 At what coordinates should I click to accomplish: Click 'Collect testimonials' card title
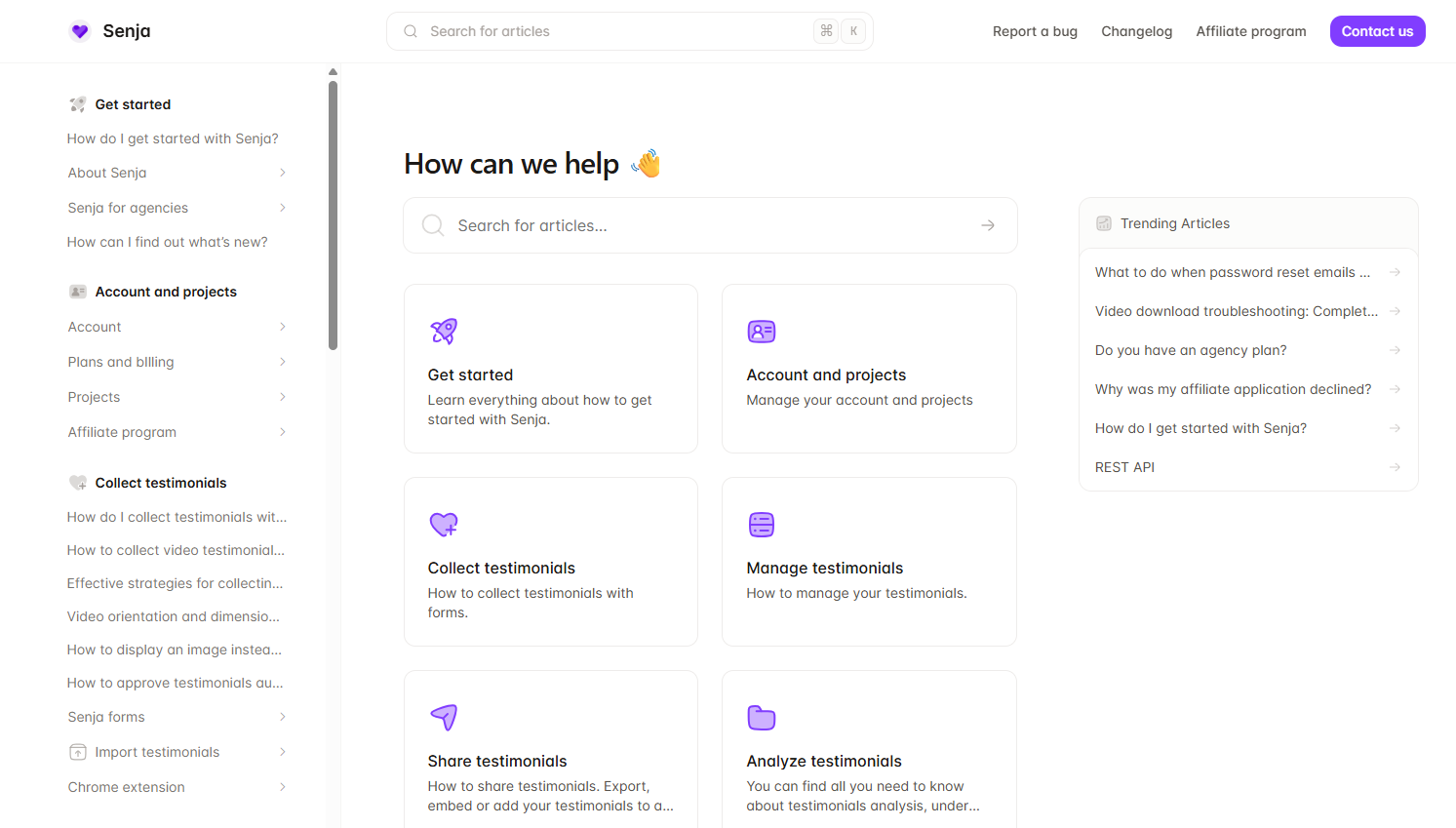501,568
